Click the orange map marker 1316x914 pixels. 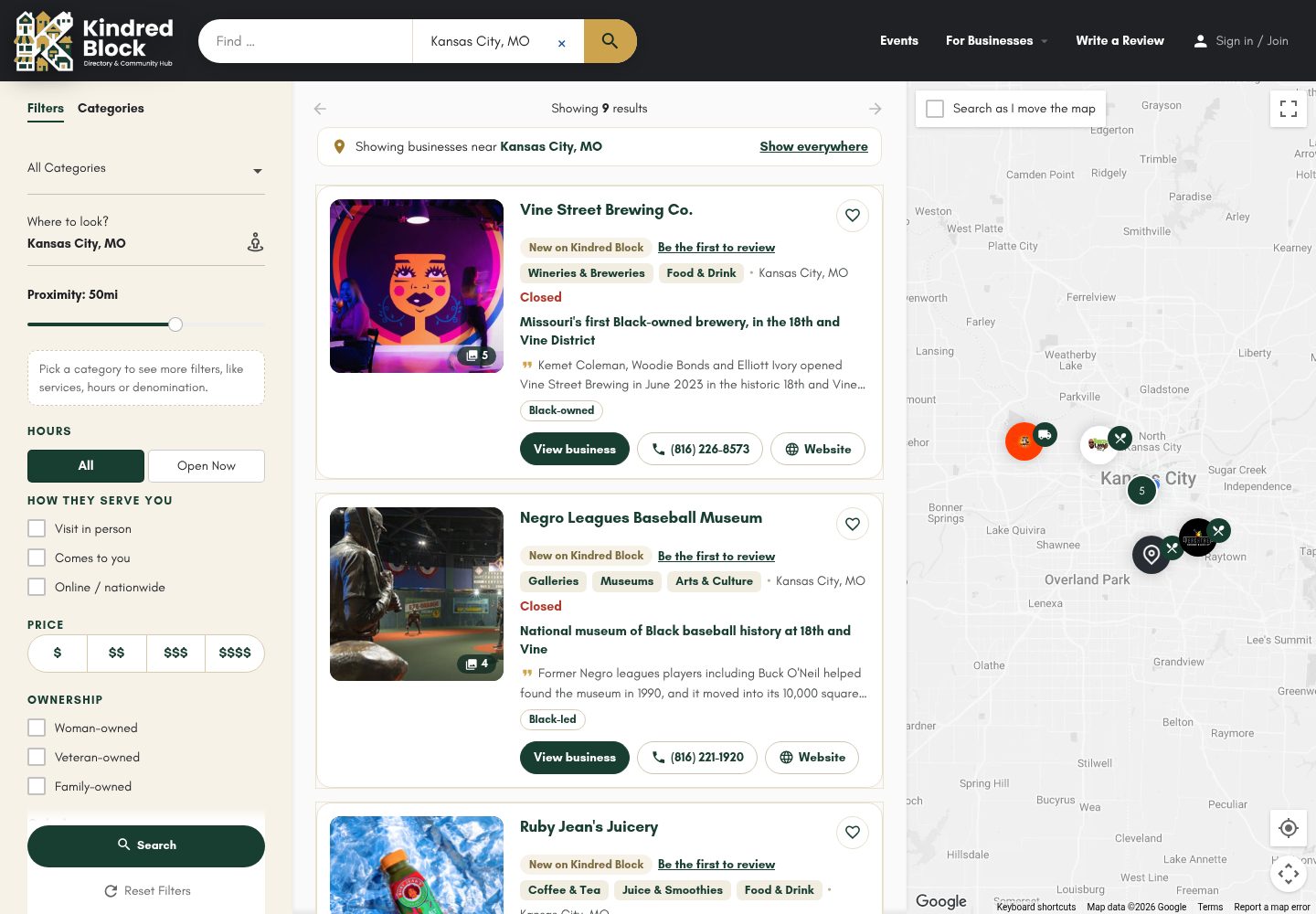[1024, 441]
